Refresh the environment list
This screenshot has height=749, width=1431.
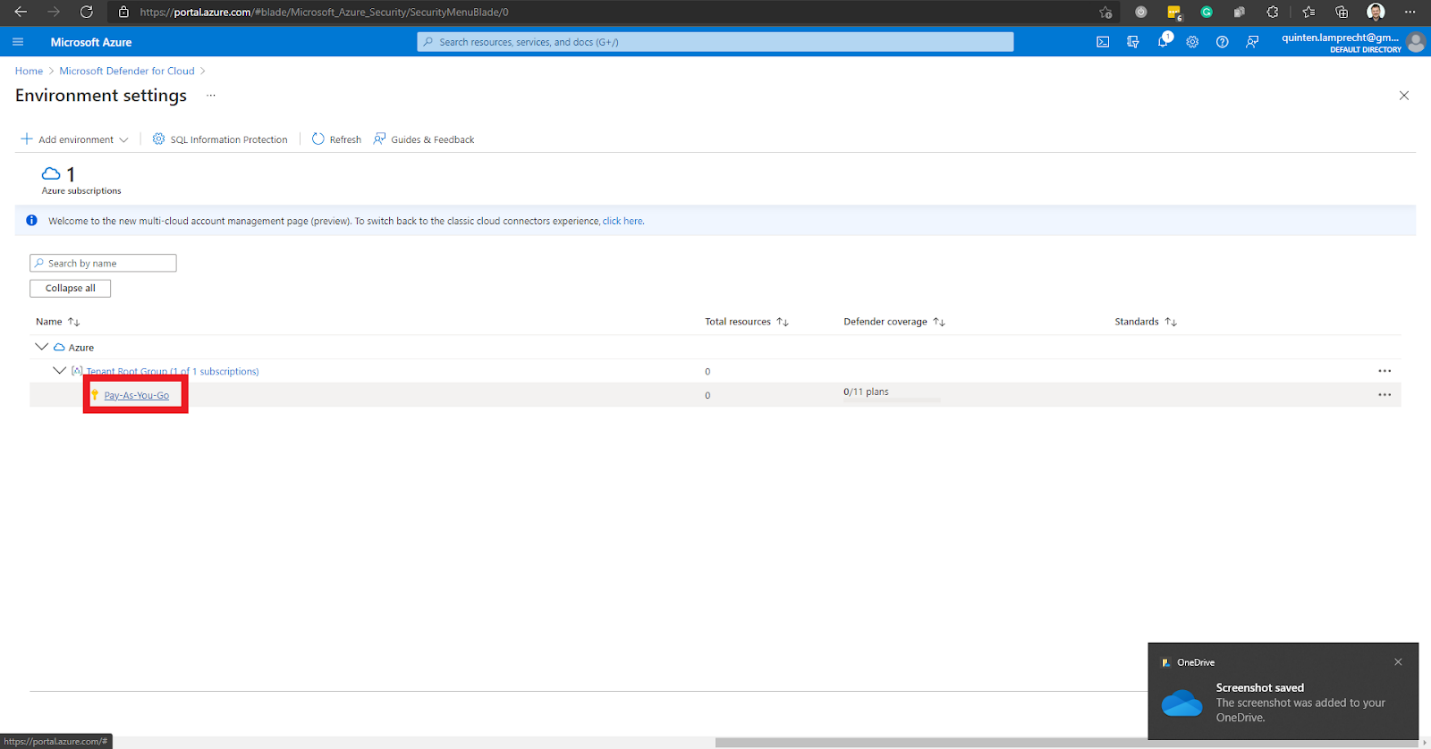[x=336, y=139]
